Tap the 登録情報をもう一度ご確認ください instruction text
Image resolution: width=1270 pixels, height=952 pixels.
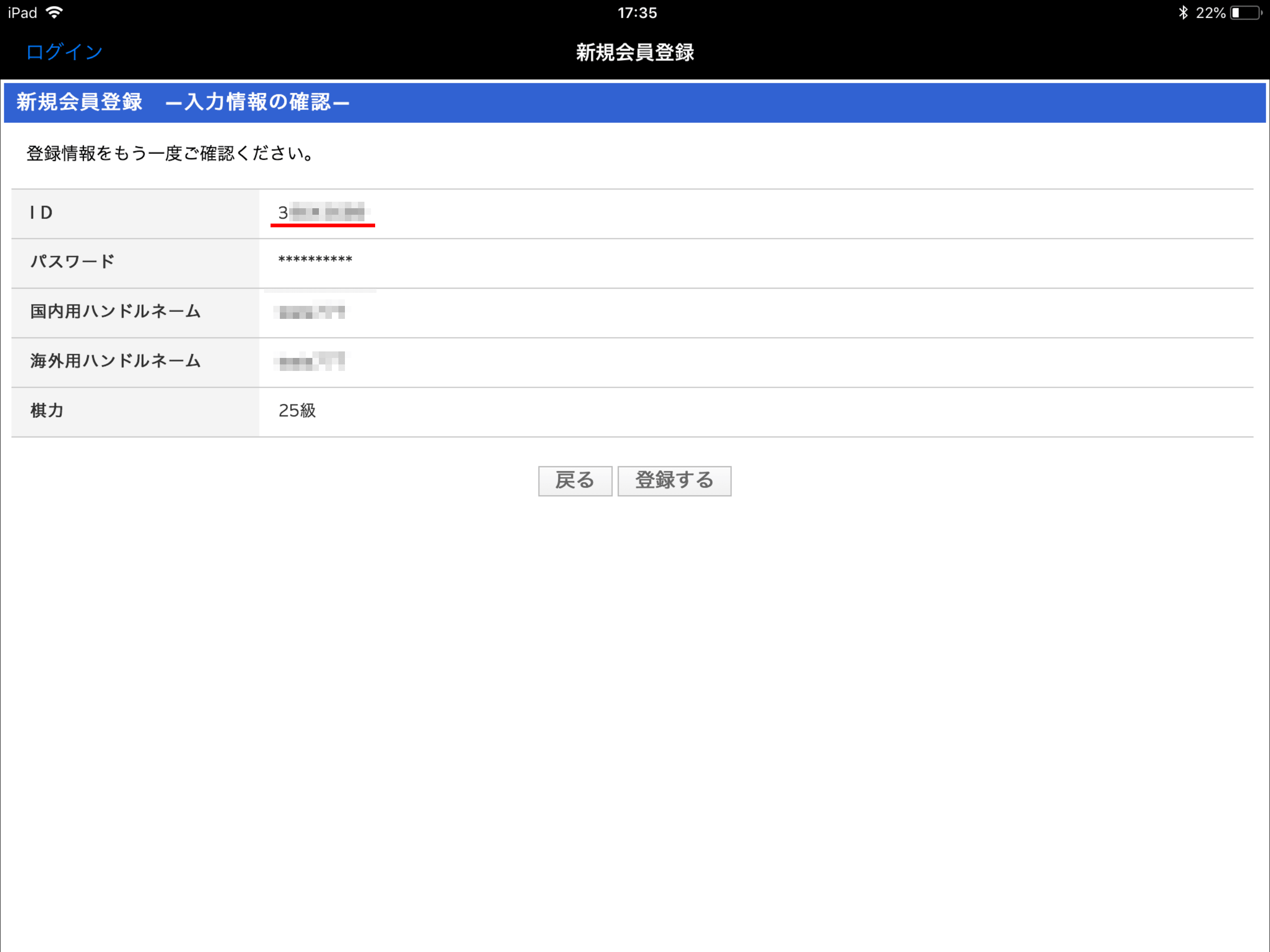tap(170, 153)
